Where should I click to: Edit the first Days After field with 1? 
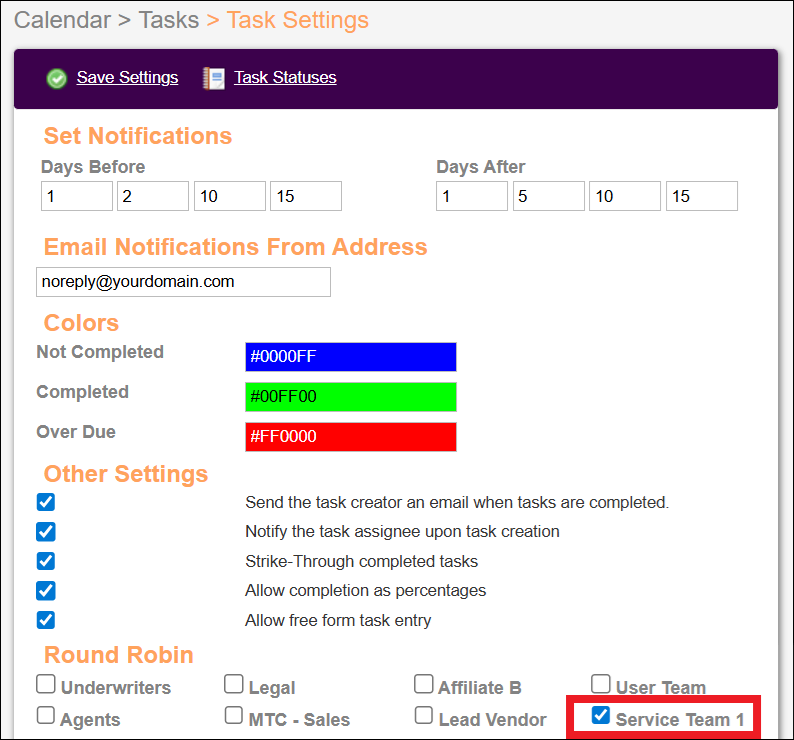pos(472,196)
